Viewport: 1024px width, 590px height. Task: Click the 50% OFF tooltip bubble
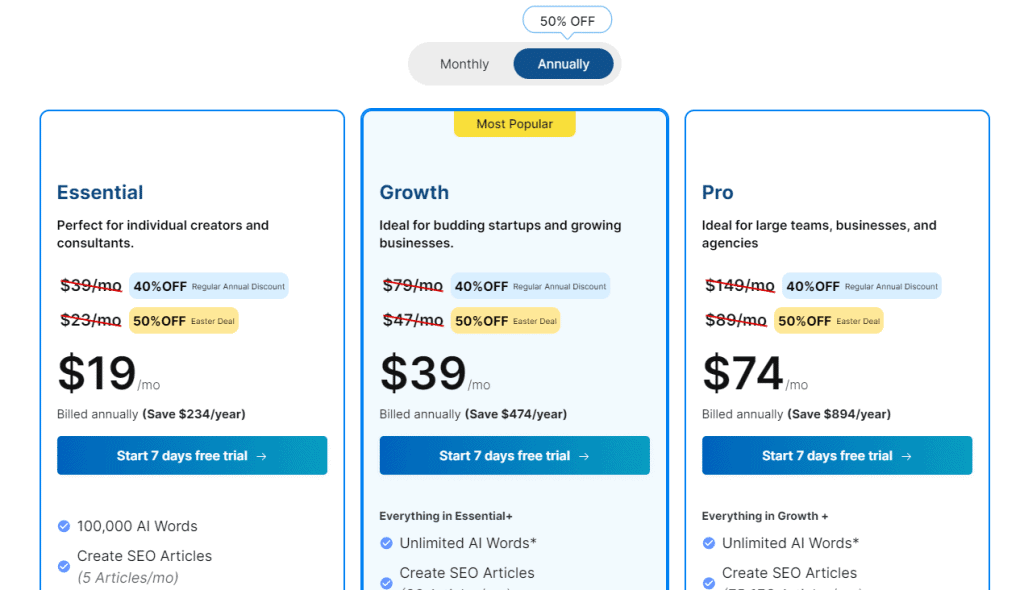(x=567, y=21)
